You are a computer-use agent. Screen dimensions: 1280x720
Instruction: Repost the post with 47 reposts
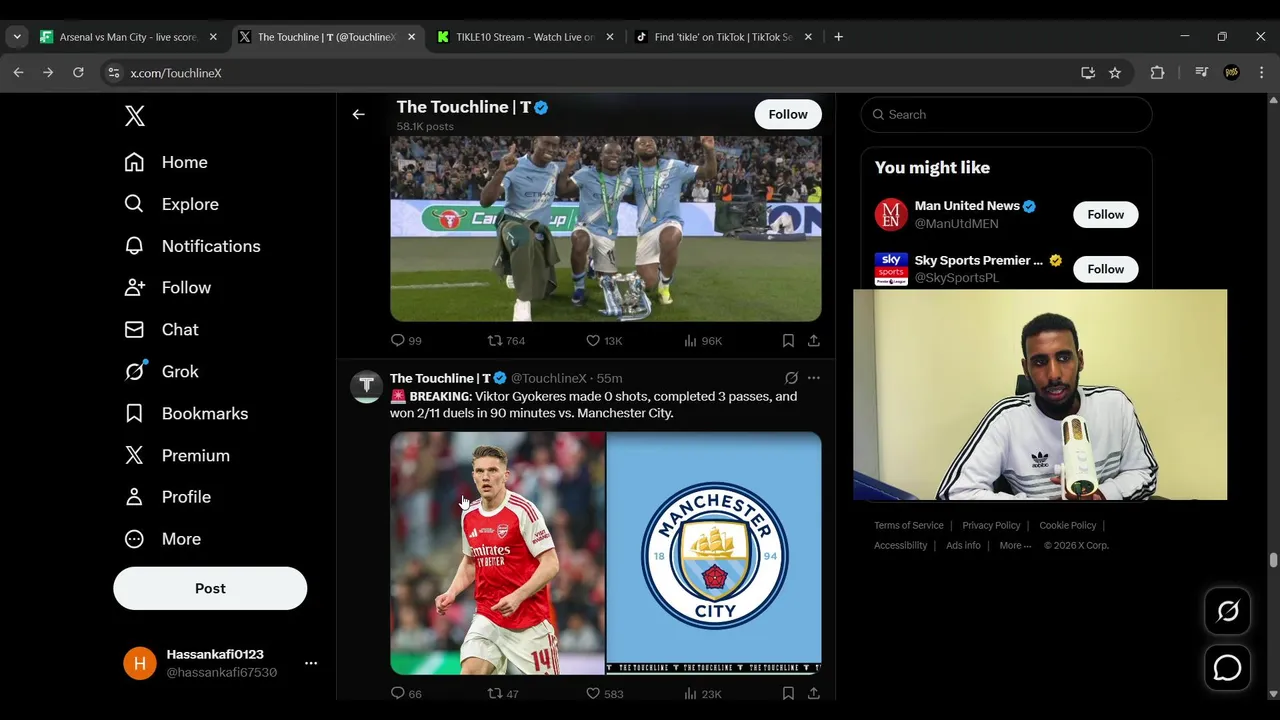coord(503,693)
